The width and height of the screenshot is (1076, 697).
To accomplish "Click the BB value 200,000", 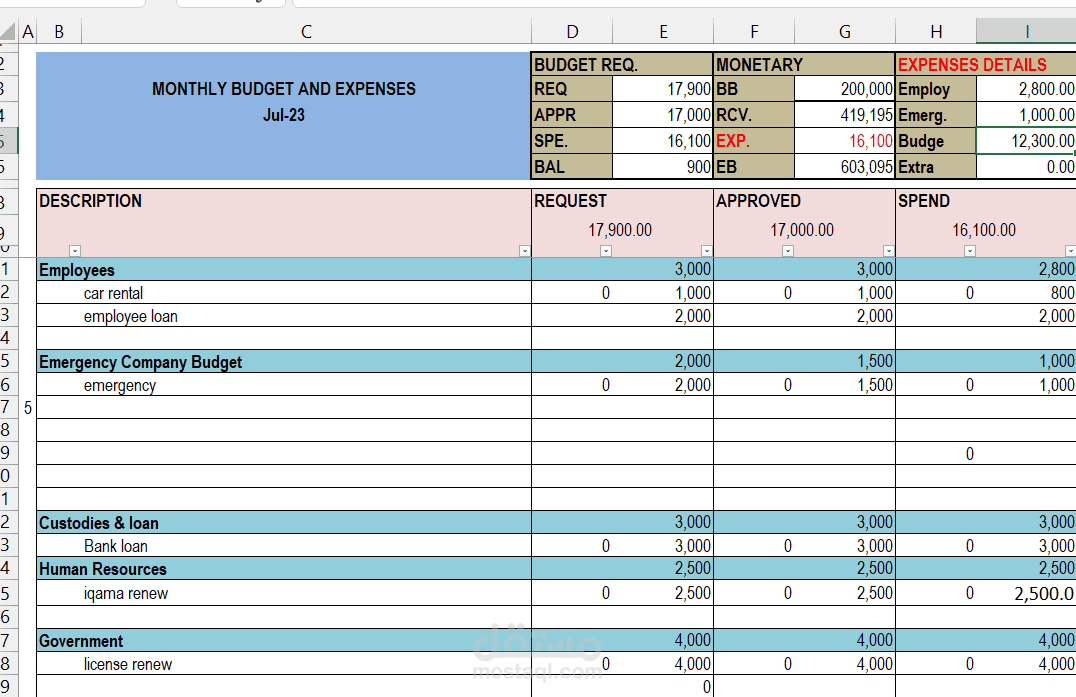I will tap(844, 89).
